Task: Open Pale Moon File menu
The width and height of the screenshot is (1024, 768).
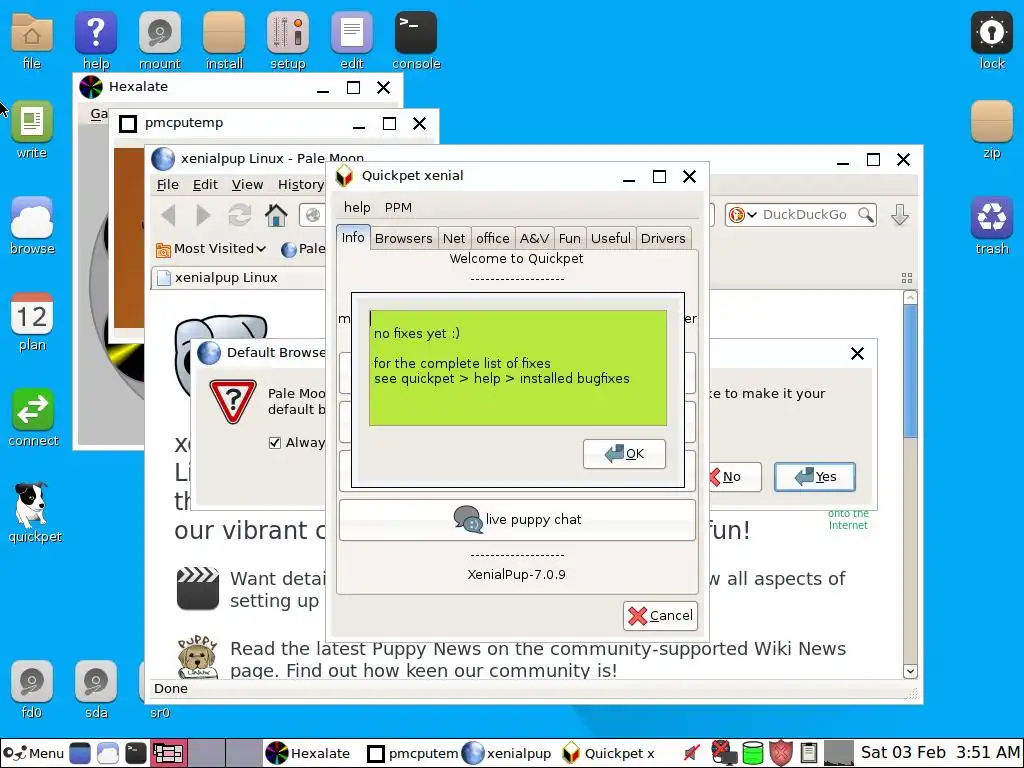Action: pyautogui.click(x=167, y=185)
